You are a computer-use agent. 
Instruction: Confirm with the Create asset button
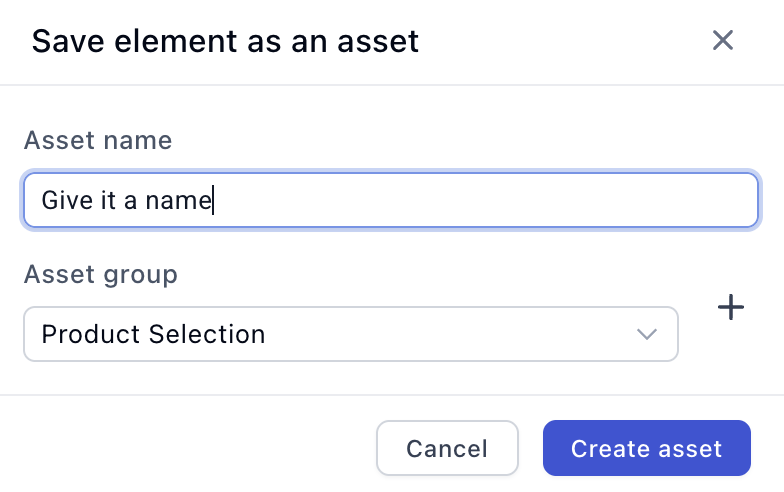pyautogui.click(x=646, y=448)
